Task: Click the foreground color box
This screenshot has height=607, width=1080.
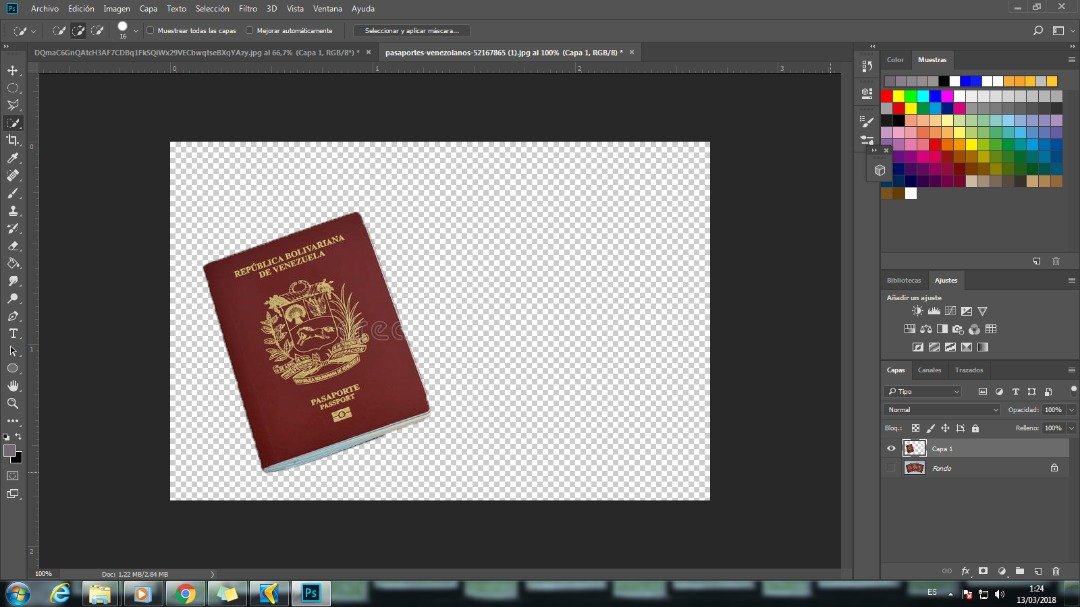Action: 9,451
